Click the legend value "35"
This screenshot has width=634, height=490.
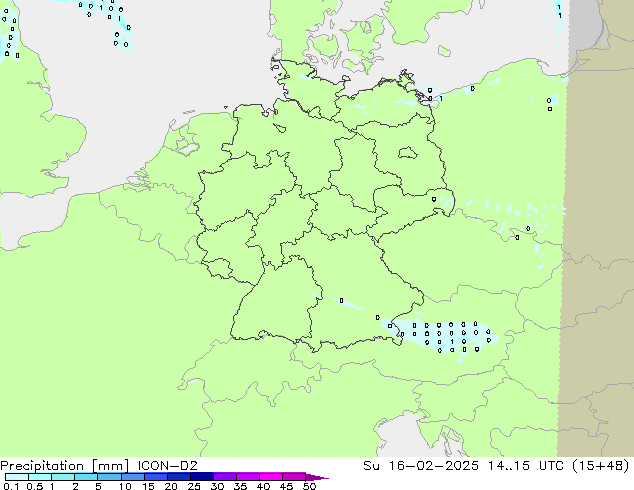pos(240,486)
